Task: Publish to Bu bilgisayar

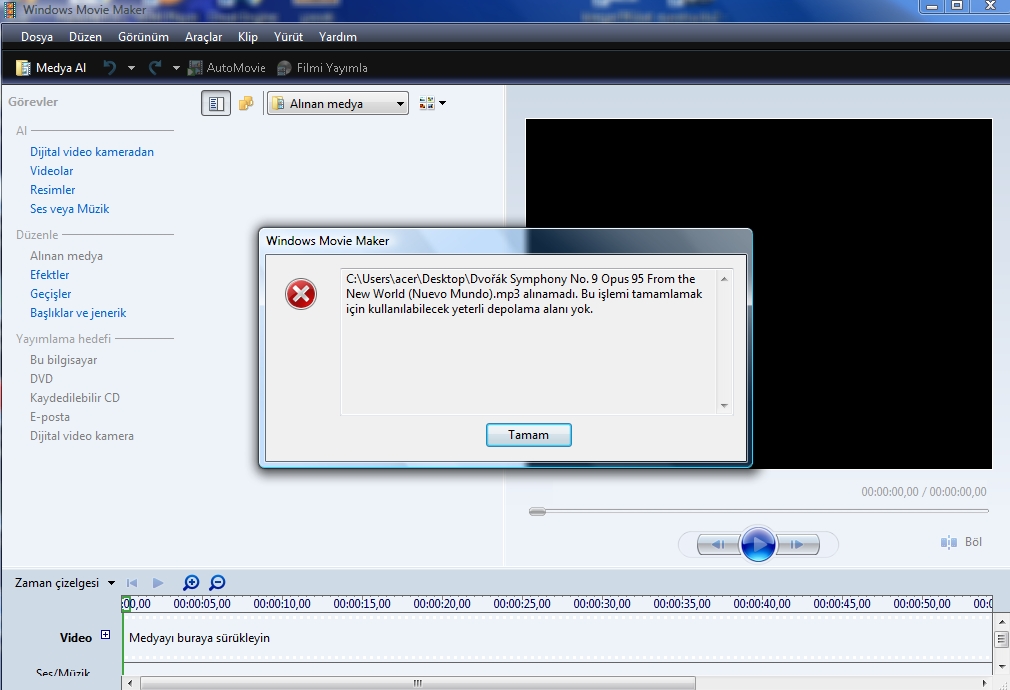Action: 64,360
